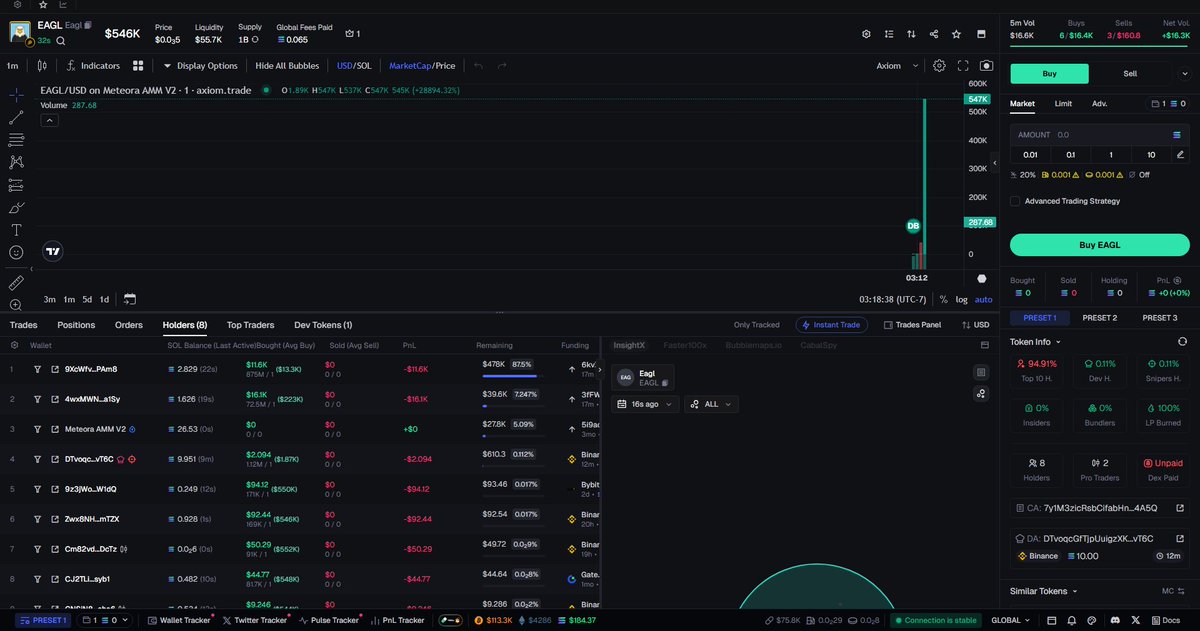
Task: Select the brush drawing tool
Action: pyautogui.click(x=16, y=208)
